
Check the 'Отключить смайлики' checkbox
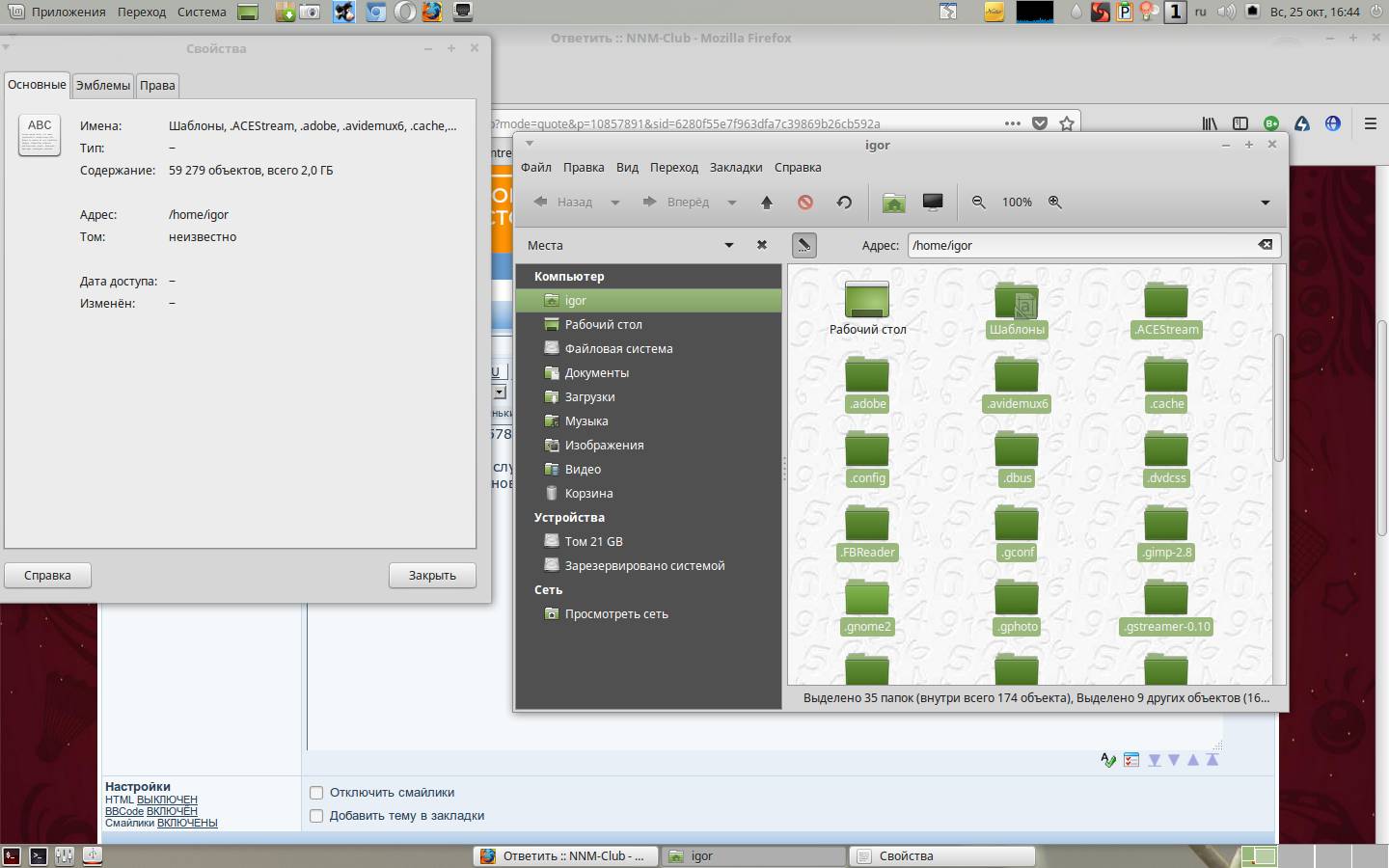pyautogui.click(x=316, y=793)
